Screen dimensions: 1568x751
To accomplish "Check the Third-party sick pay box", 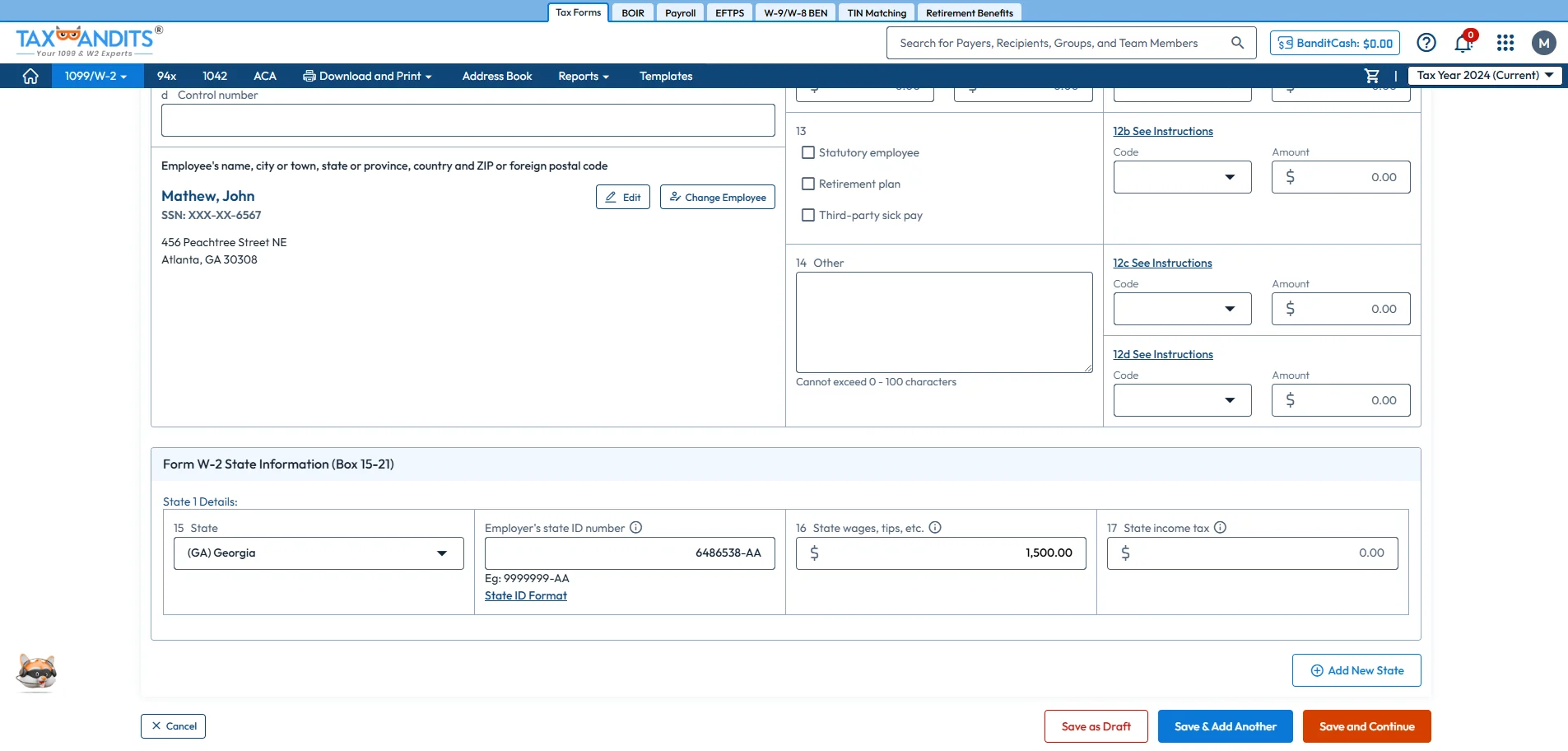I will tap(808, 215).
